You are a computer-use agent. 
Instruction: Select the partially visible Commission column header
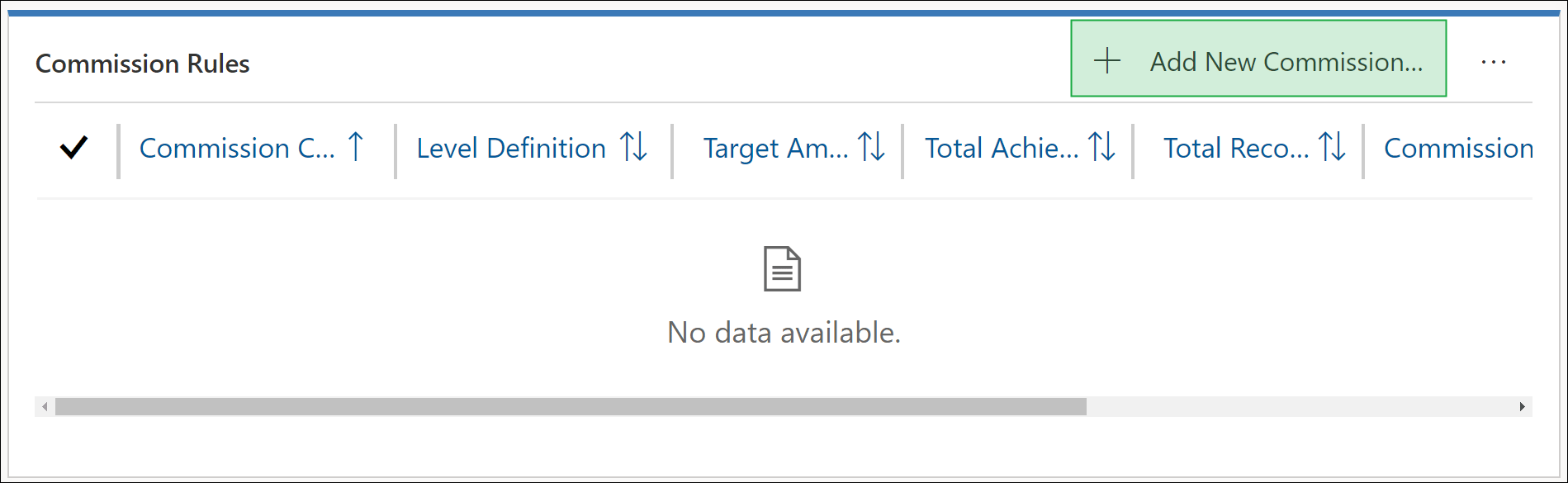coord(1458,149)
